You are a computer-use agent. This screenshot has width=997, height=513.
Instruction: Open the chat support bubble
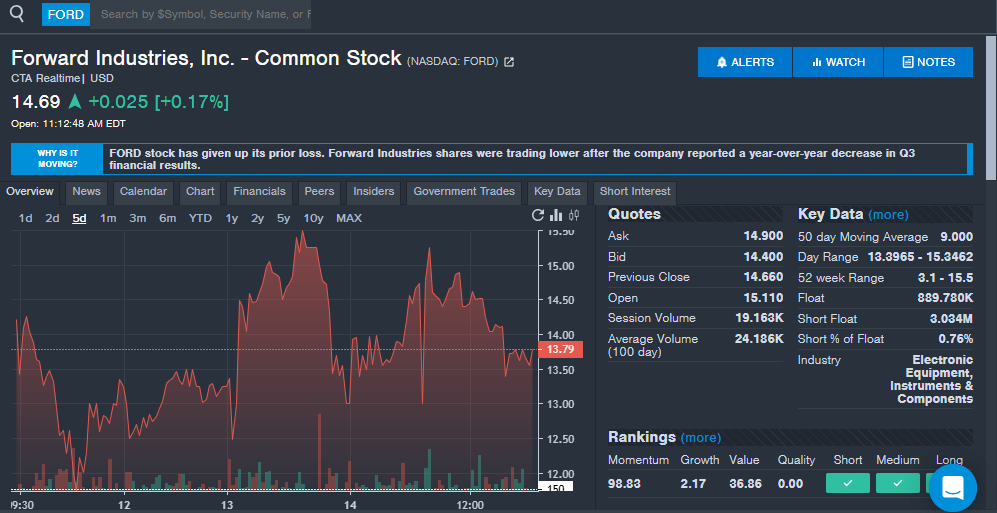pos(952,488)
